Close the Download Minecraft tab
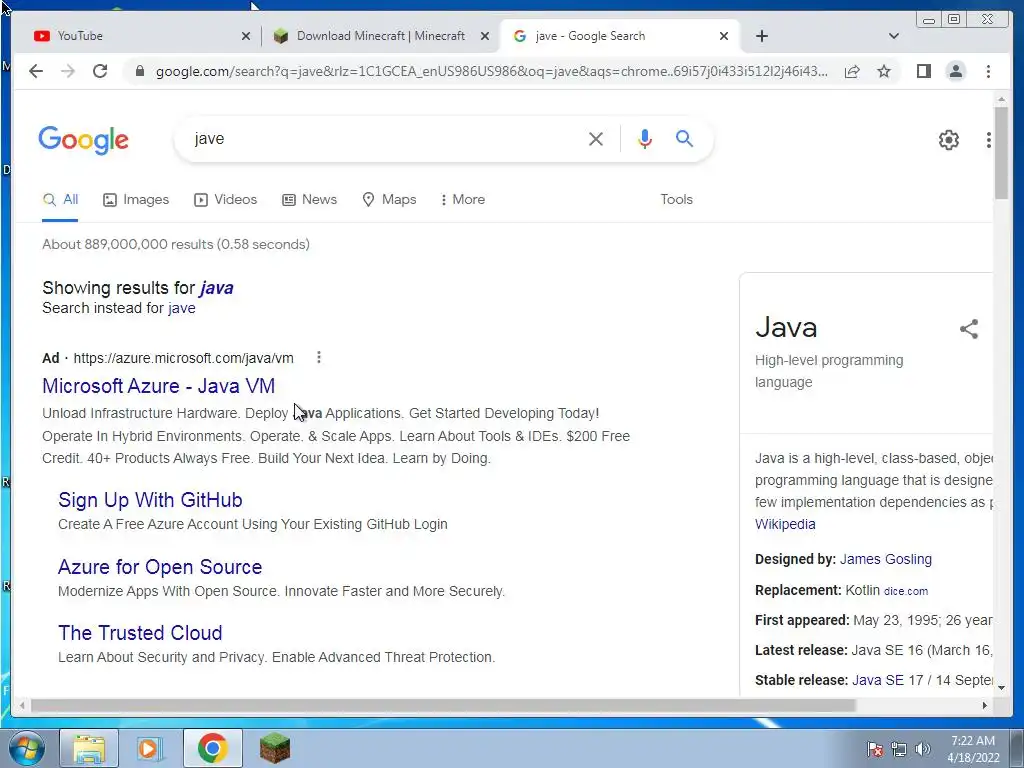 pos(485,36)
